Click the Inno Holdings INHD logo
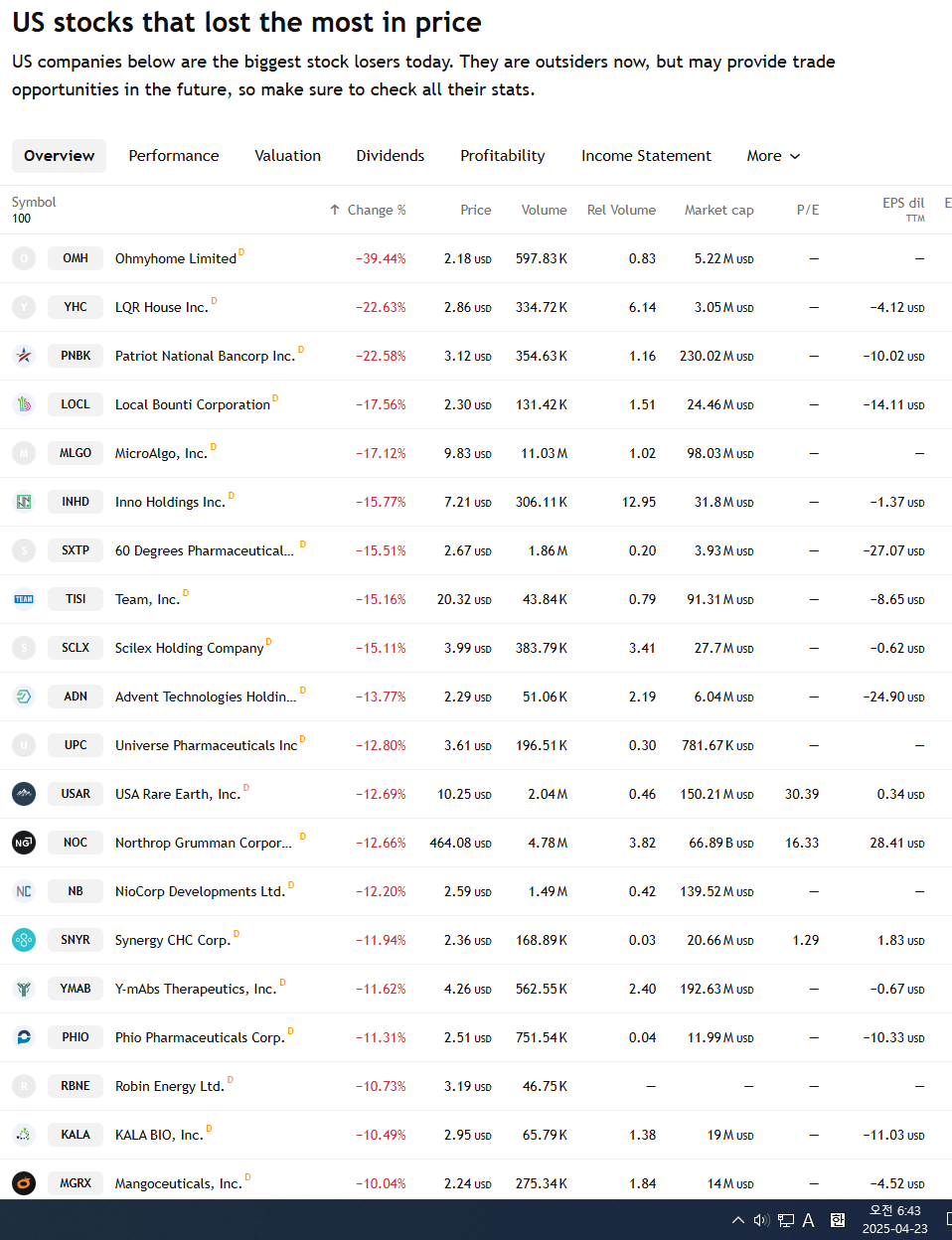Image resolution: width=952 pixels, height=1240 pixels. tap(24, 502)
